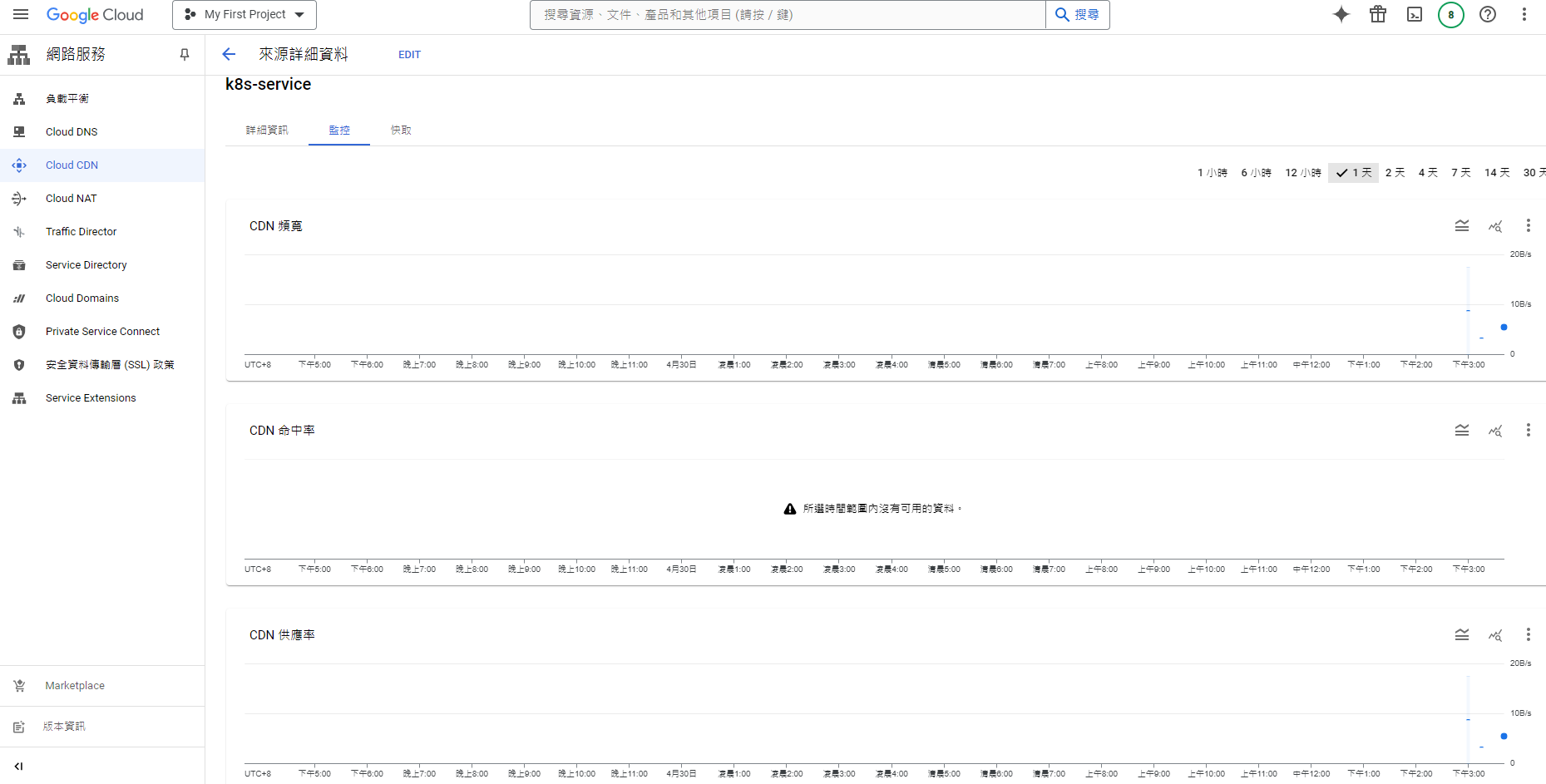
Task: Open more options for CDN 頻寬 chart
Action: coord(1528,226)
